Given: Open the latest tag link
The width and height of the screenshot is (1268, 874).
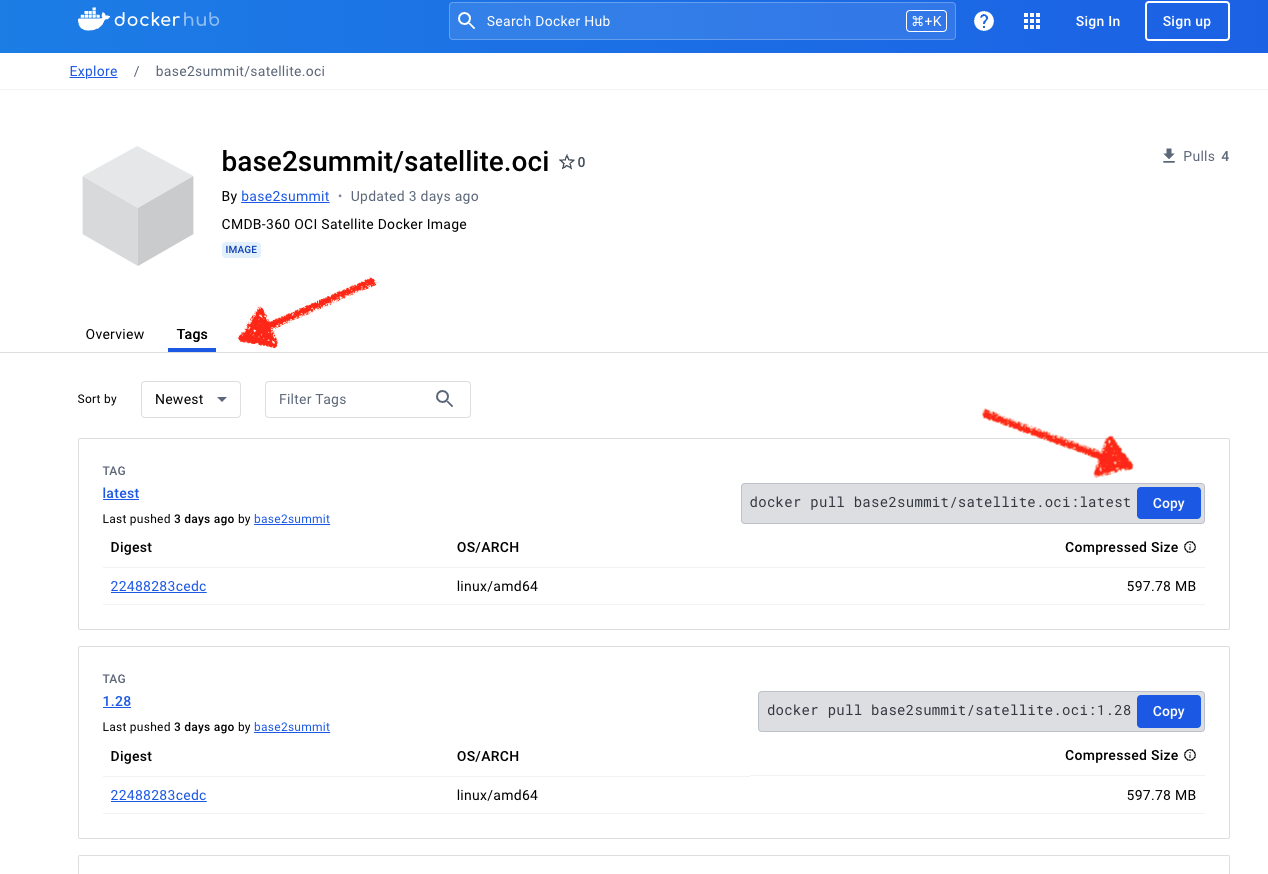Looking at the screenshot, I should coord(121,493).
